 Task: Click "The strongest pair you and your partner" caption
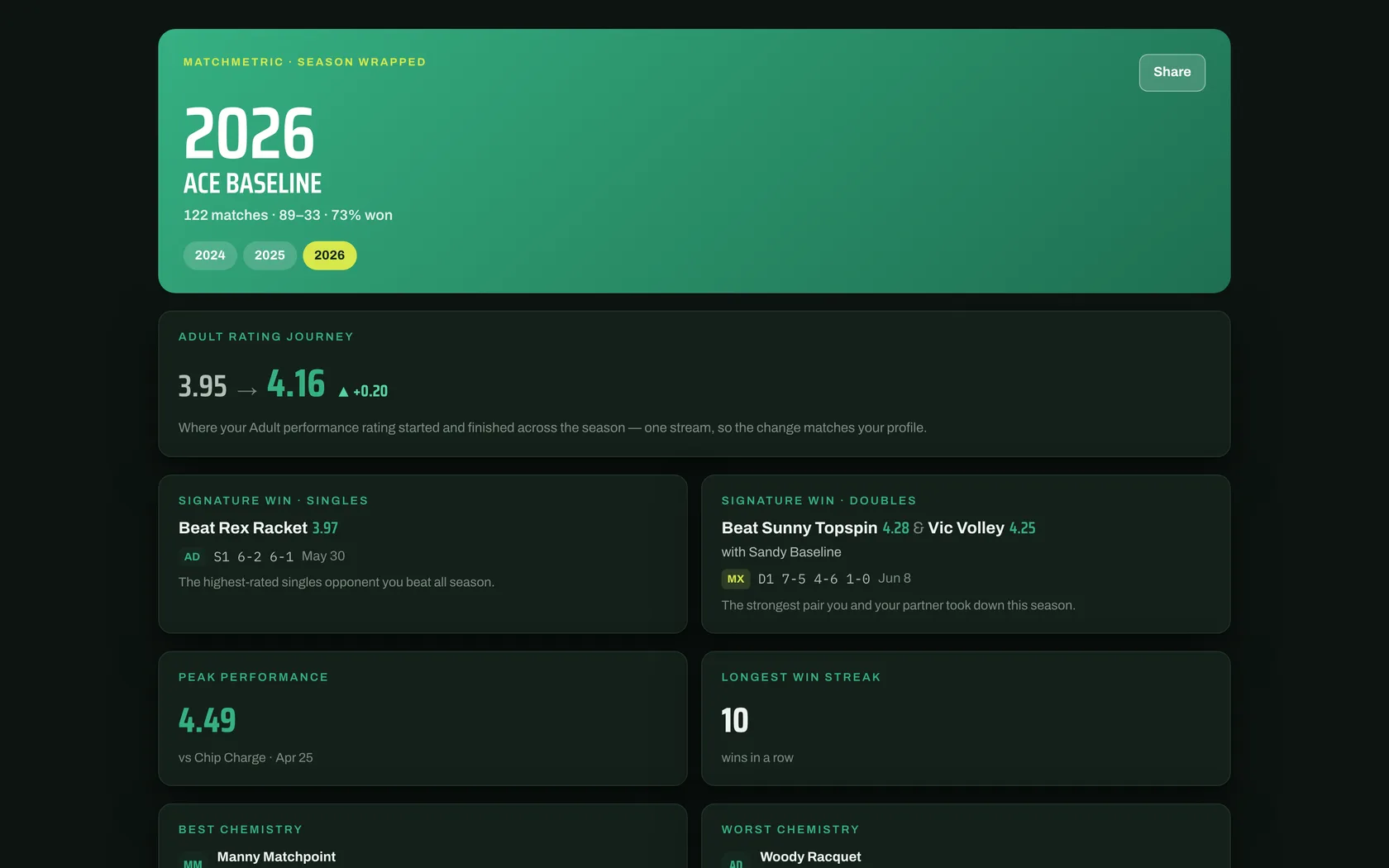[898, 606]
